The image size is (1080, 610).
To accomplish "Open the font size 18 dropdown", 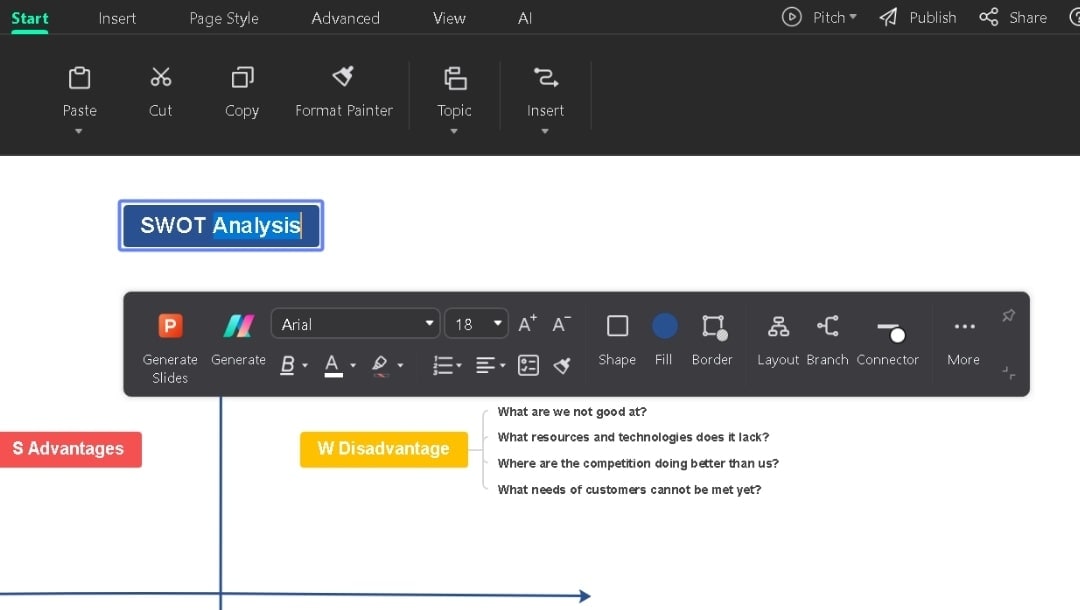I will pyautogui.click(x=477, y=324).
